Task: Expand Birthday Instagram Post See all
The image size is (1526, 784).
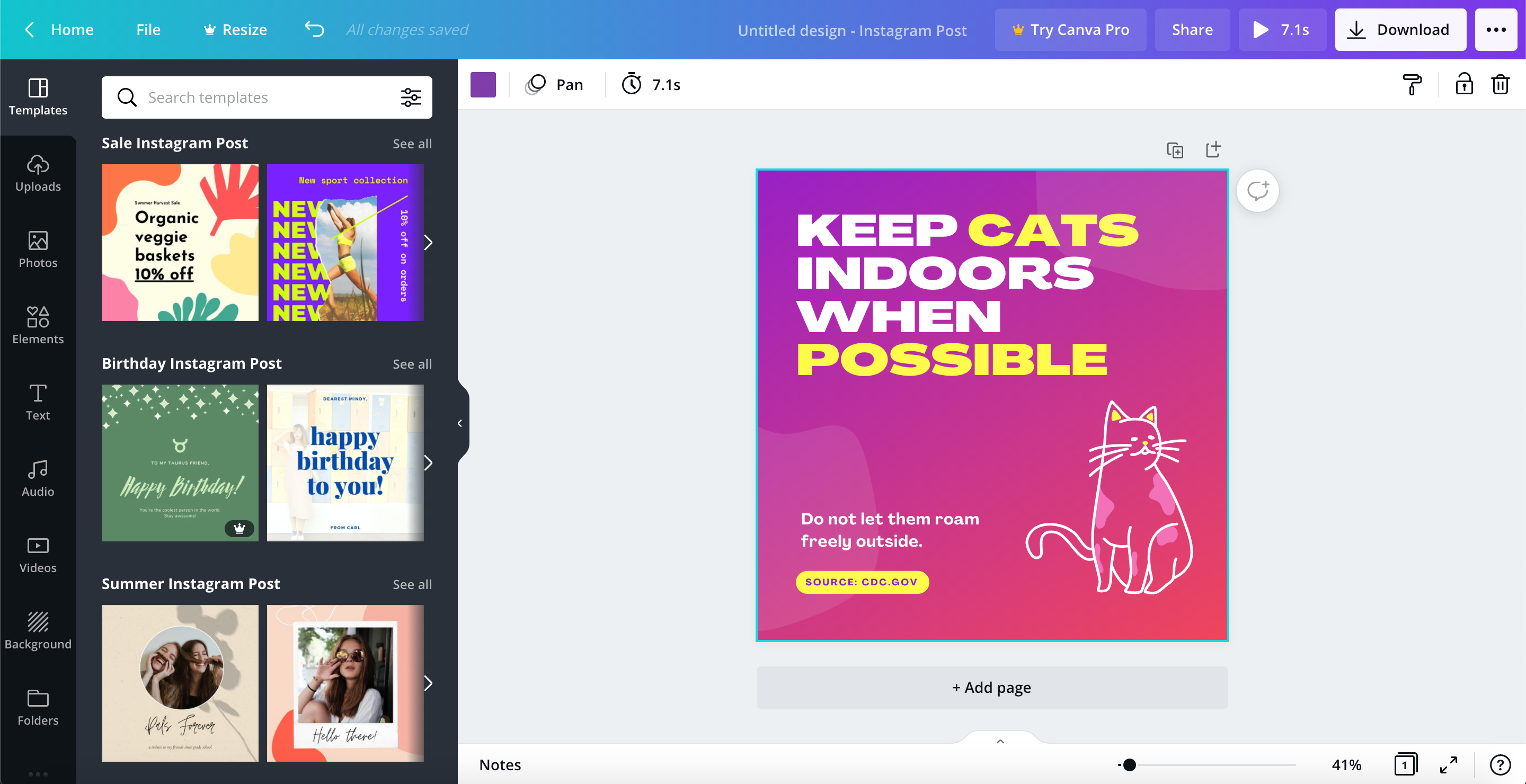Action: [x=412, y=363]
